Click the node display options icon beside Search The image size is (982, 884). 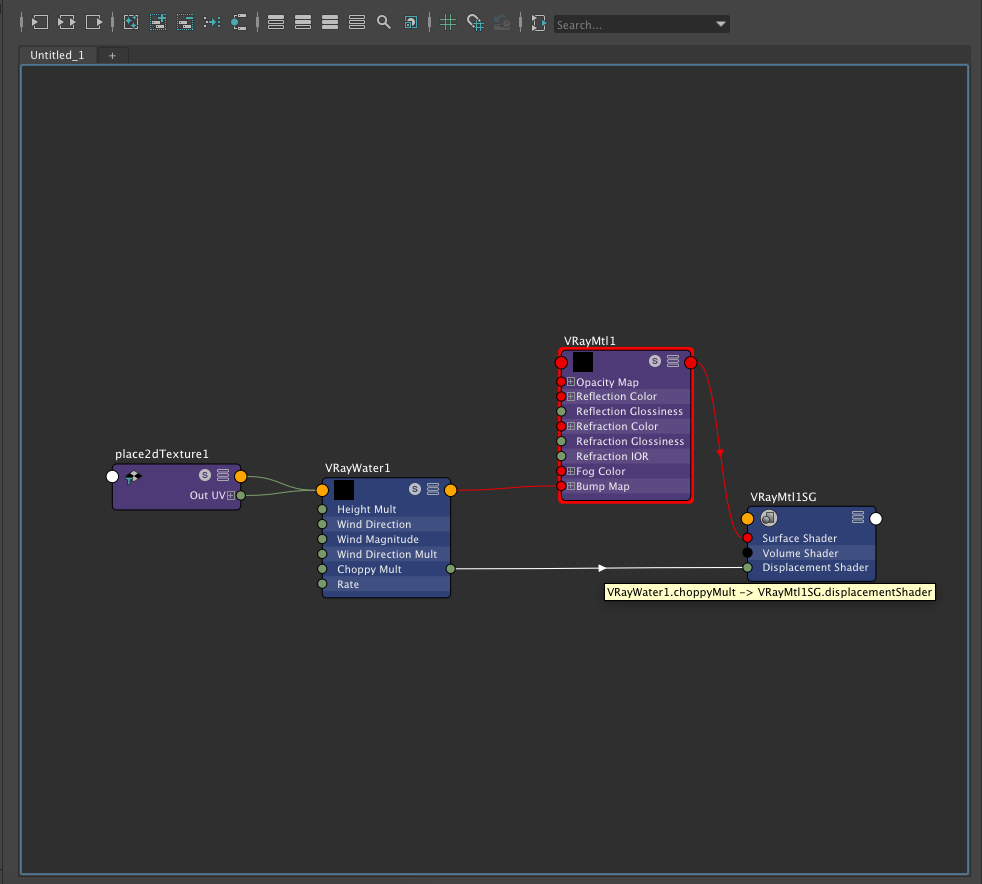[x=539, y=23]
